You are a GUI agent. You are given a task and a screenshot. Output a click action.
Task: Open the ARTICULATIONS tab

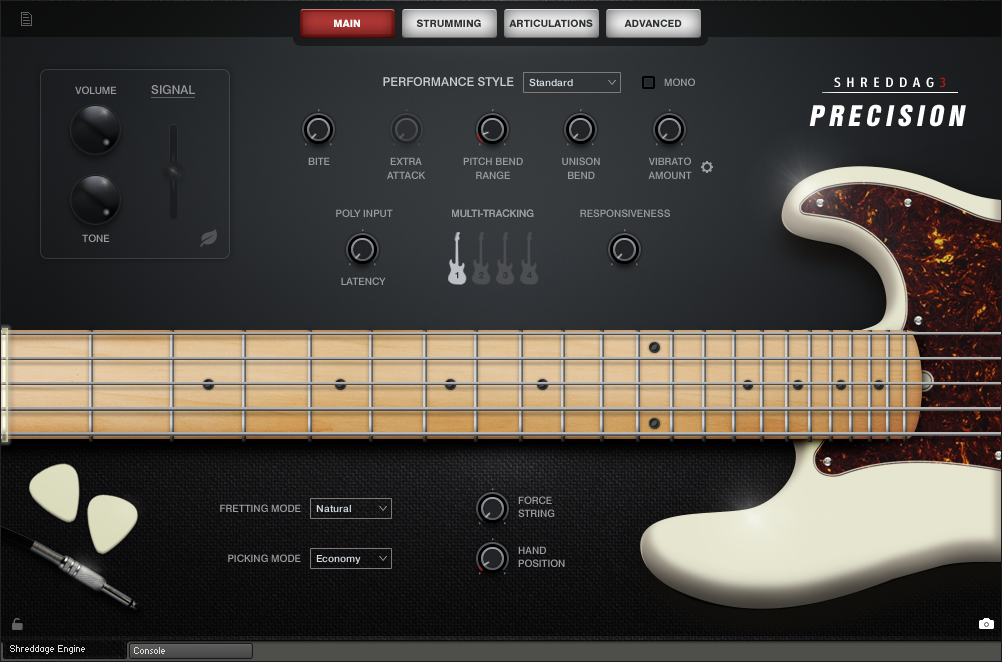(551, 22)
